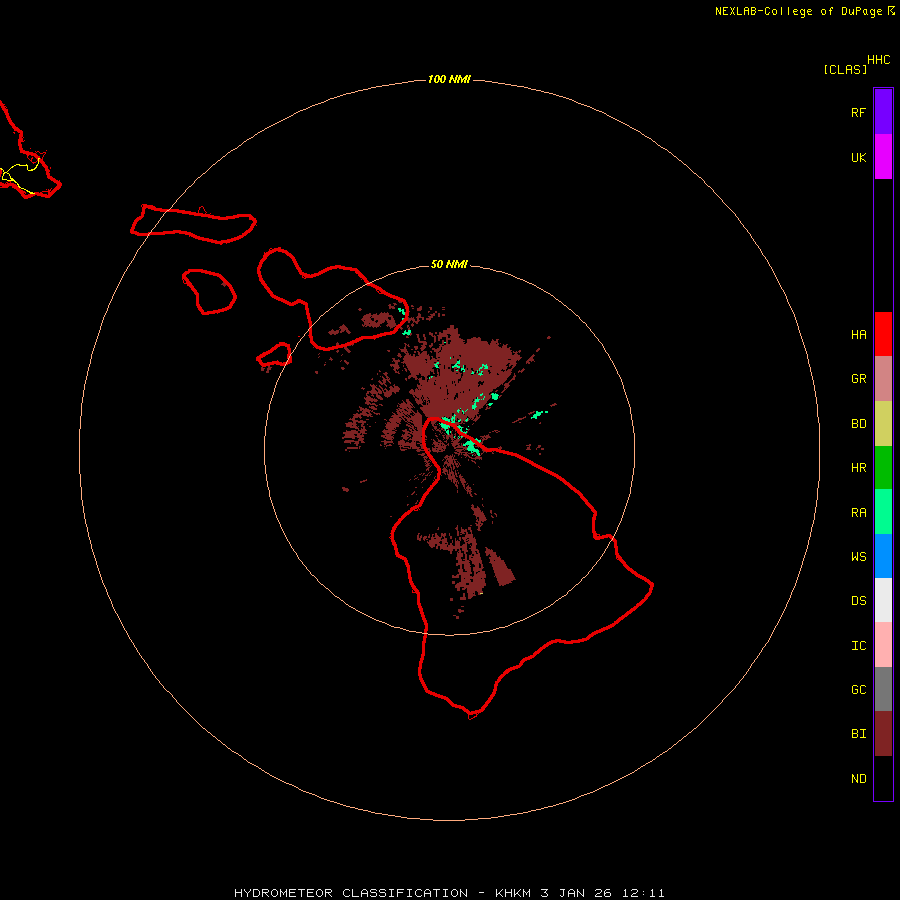Click the BD yellow legend color swatch
Screen dimensions: 900x900
tap(883, 424)
